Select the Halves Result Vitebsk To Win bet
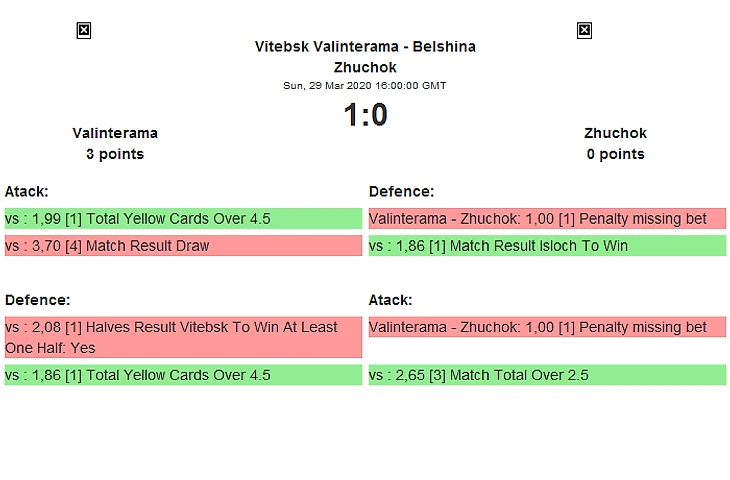730x480 pixels. tap(183, 337)
